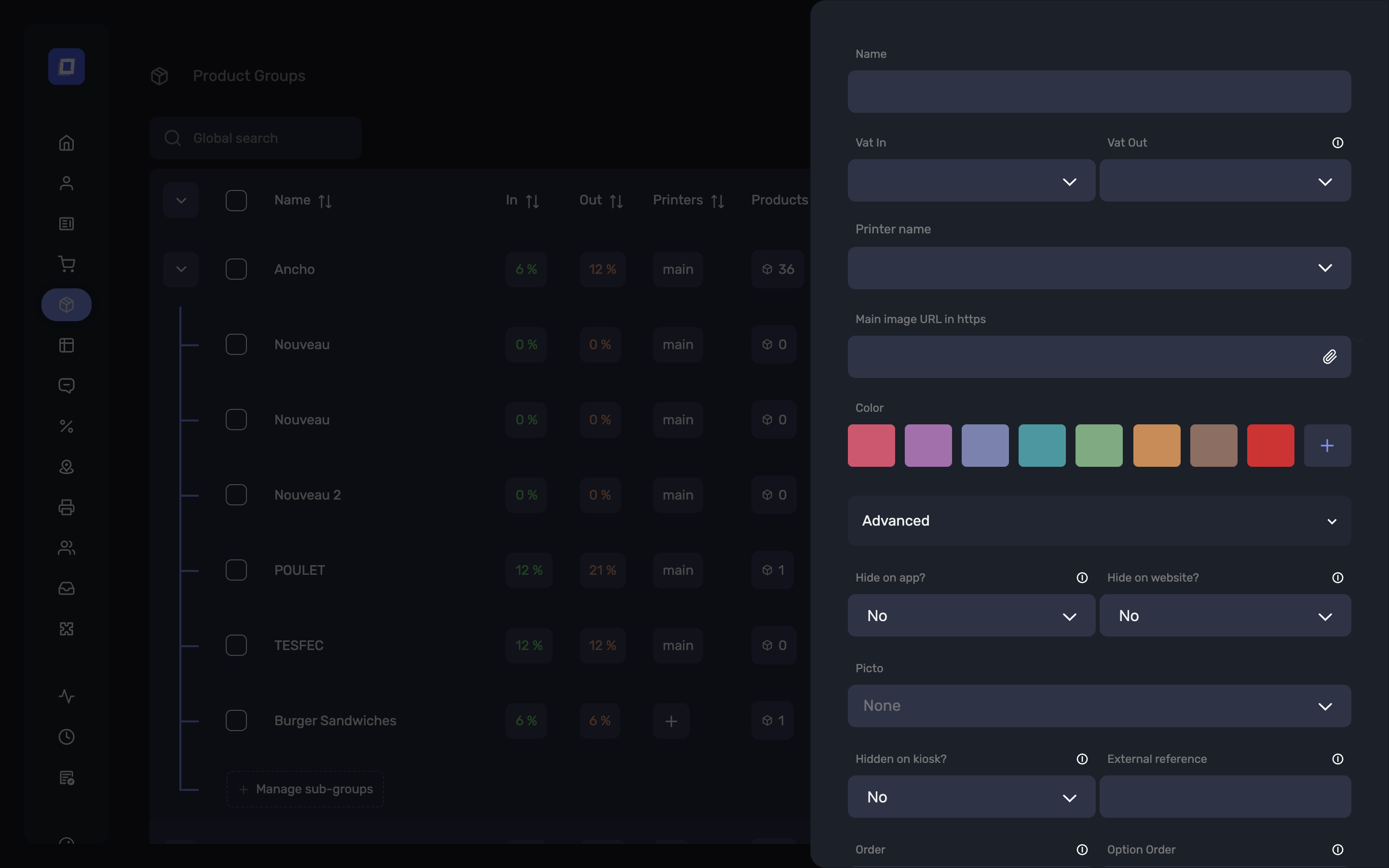Open the Vat In dropdown
The height and width of the screenshot is (868, 1389).
point(971,181)
